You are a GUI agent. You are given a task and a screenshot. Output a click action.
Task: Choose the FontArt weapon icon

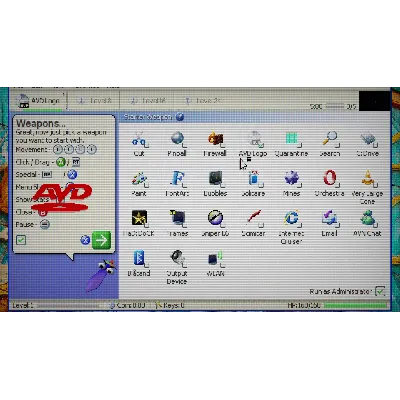177,179
